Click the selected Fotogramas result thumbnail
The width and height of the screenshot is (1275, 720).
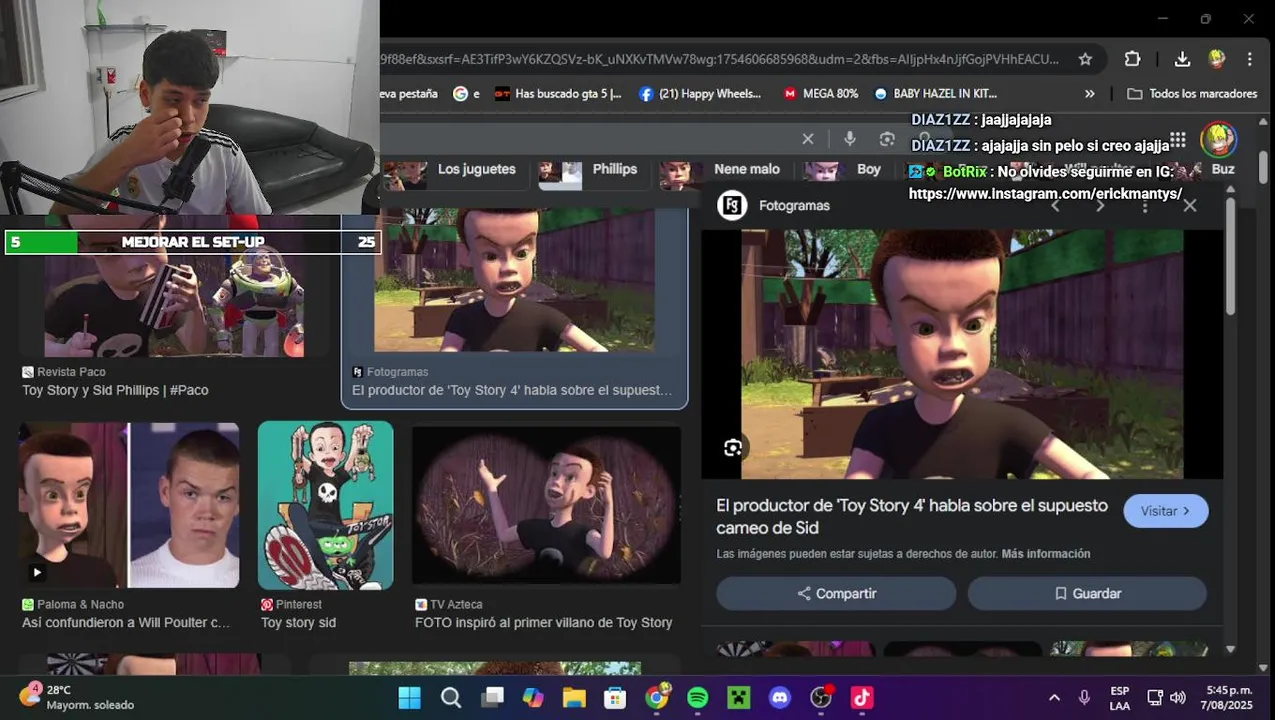514,280
